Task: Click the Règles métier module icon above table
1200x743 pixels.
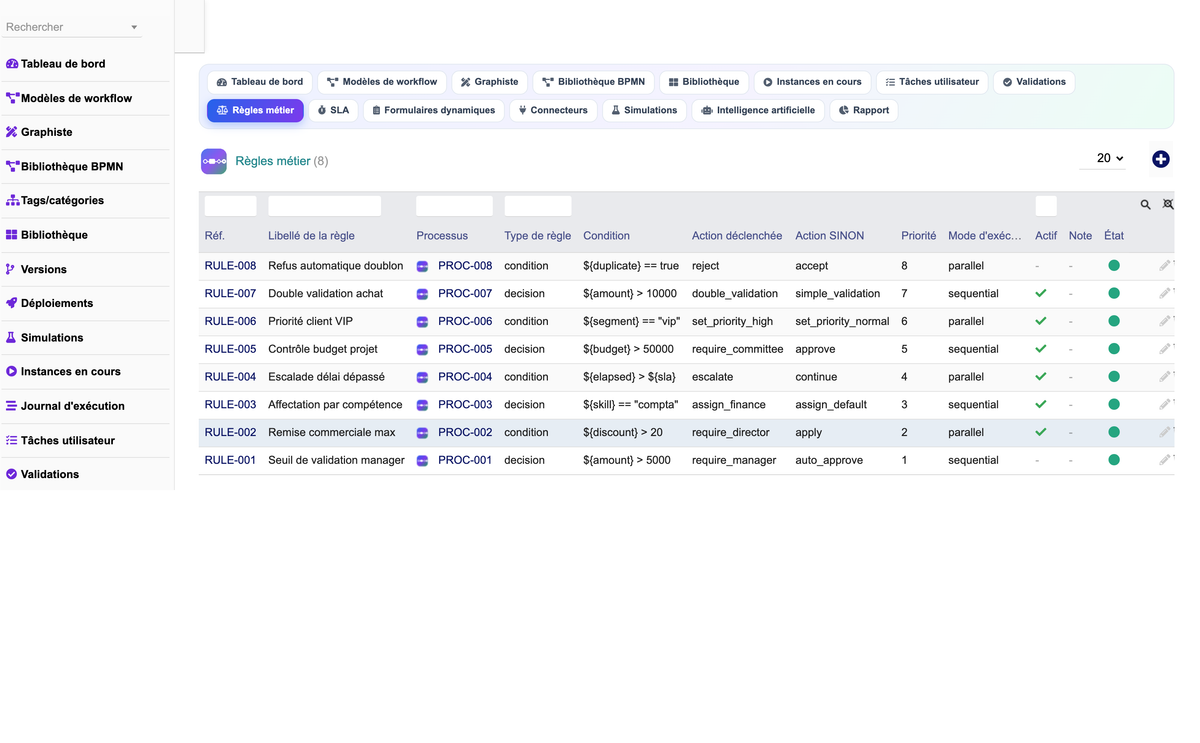Action: coord(214,161)
